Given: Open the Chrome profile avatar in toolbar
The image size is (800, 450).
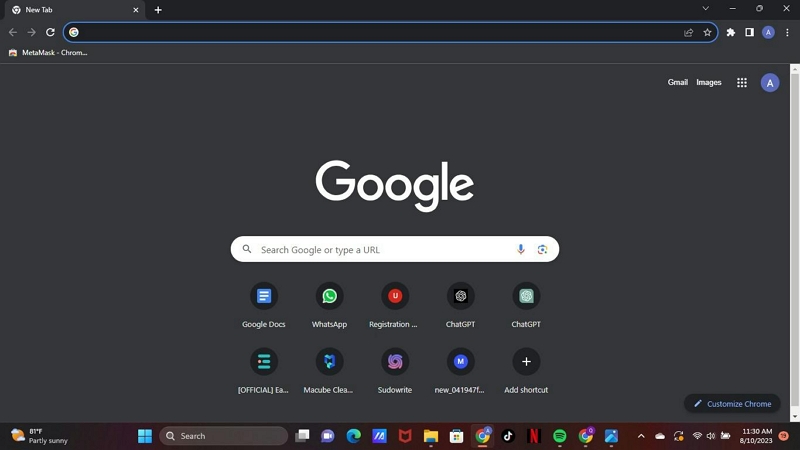Looking at the screenshot, I should point(768,32).
